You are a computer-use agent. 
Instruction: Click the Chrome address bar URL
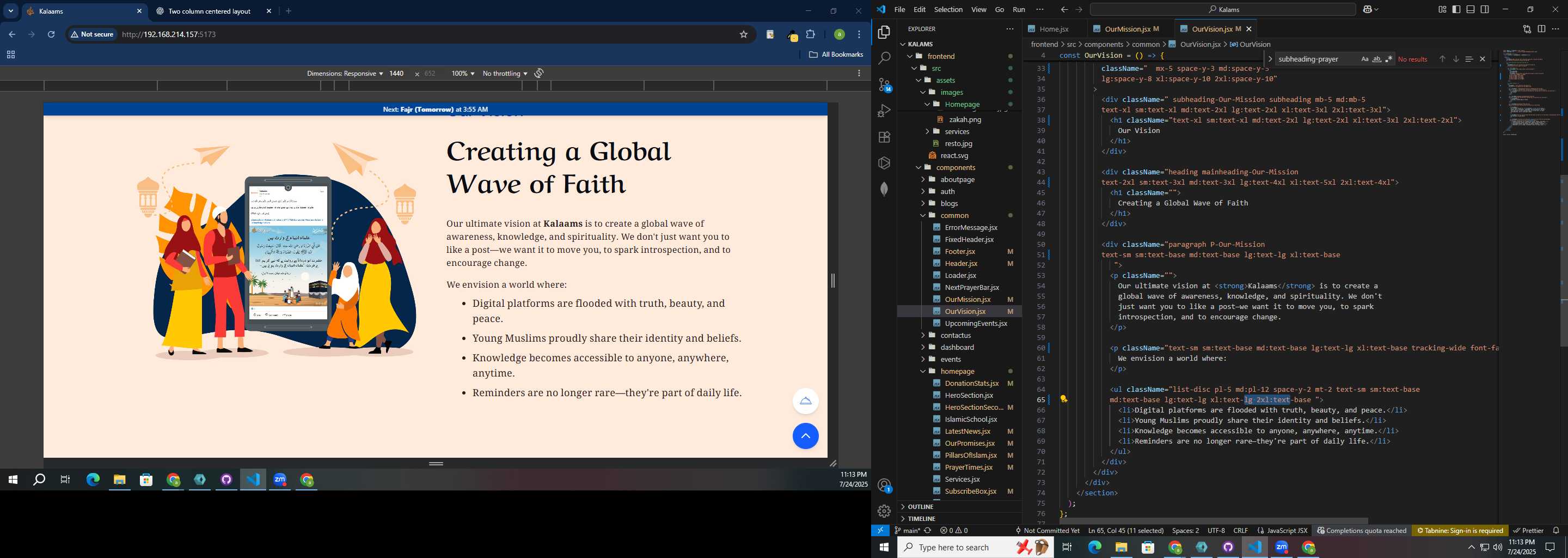pos(169,35)
